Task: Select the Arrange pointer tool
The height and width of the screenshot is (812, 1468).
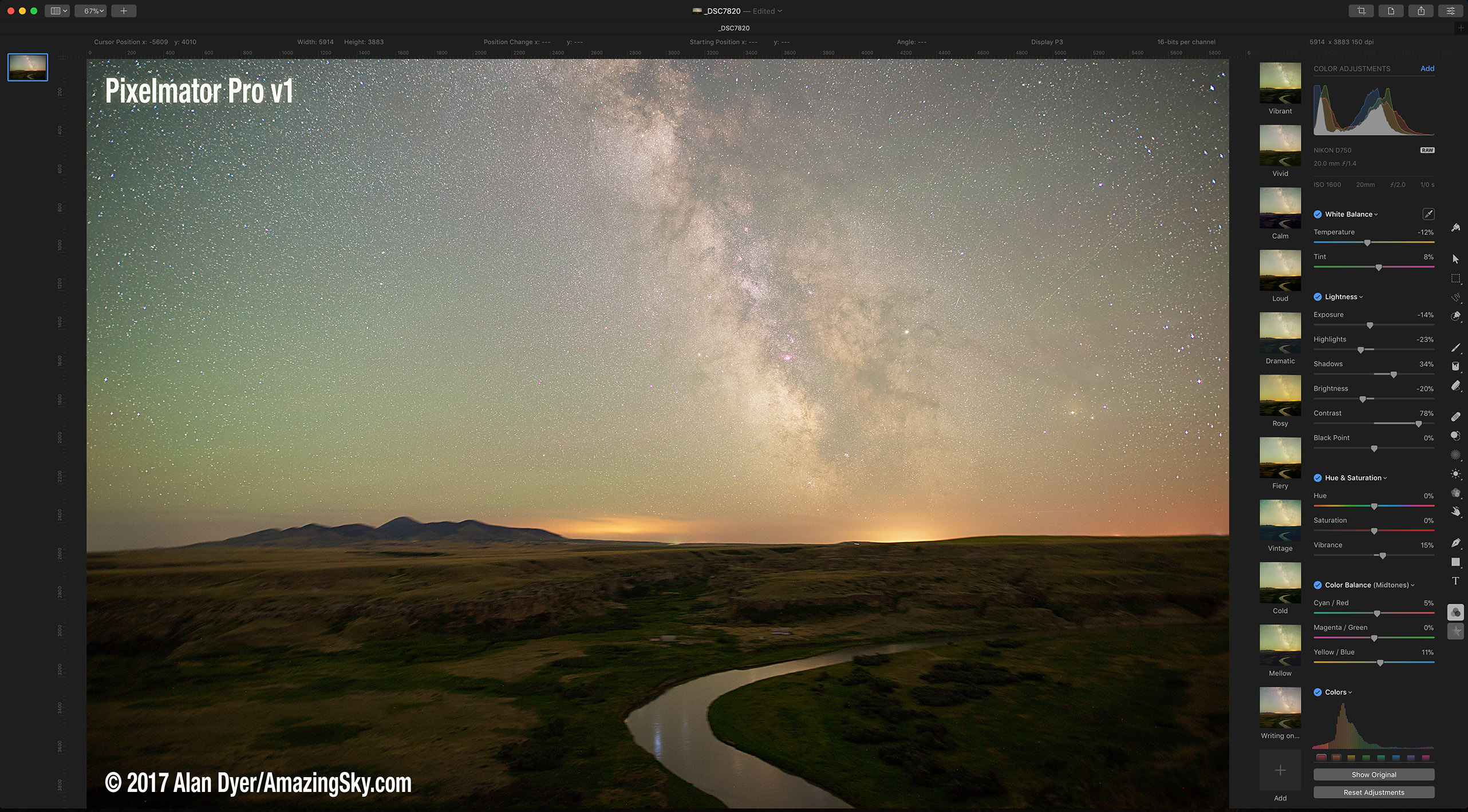Action: (x=1455, y=259)
